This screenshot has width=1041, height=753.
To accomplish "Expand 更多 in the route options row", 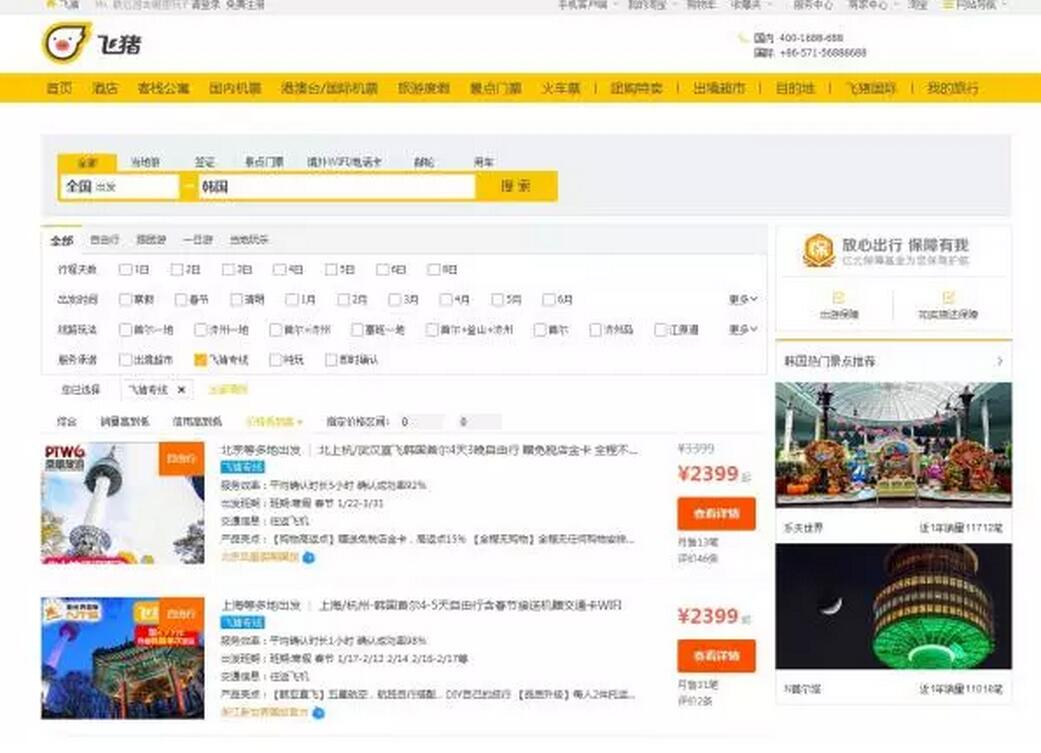I will pos(743,329).
